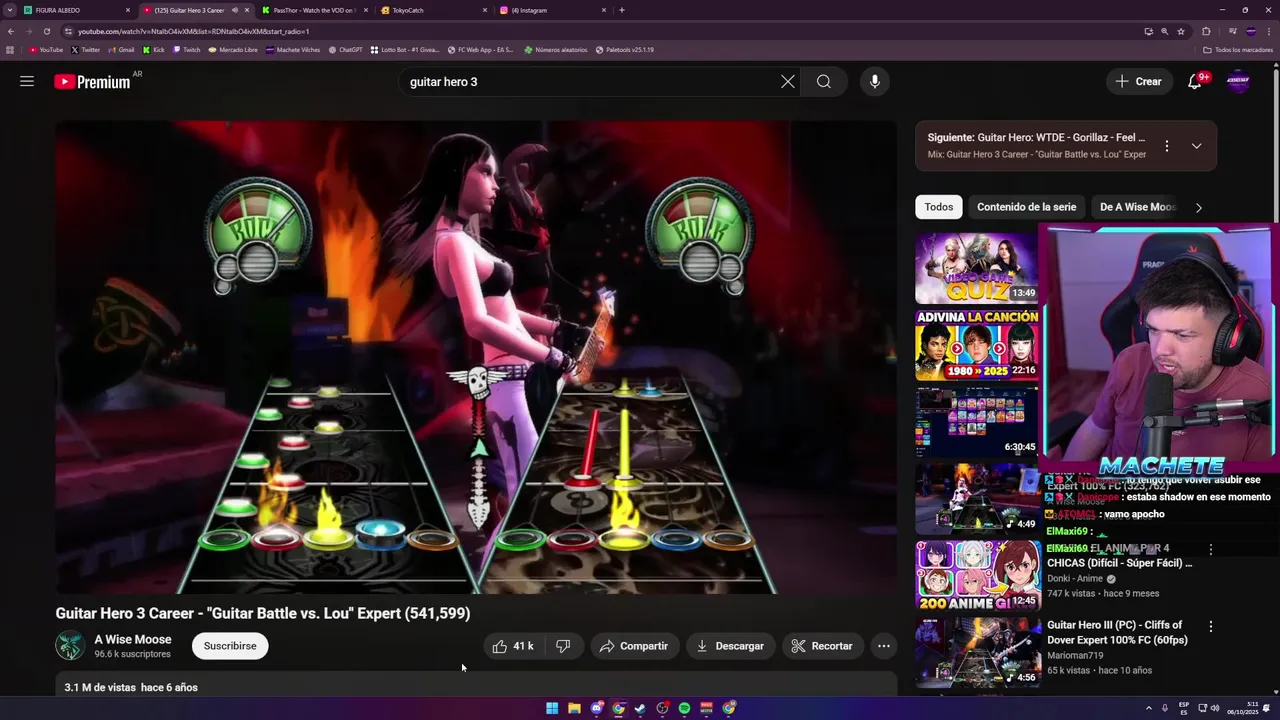The width and height of the screenshot is (1280, 720).
Task: Bookmark this page with the star
Action: 1181,31
